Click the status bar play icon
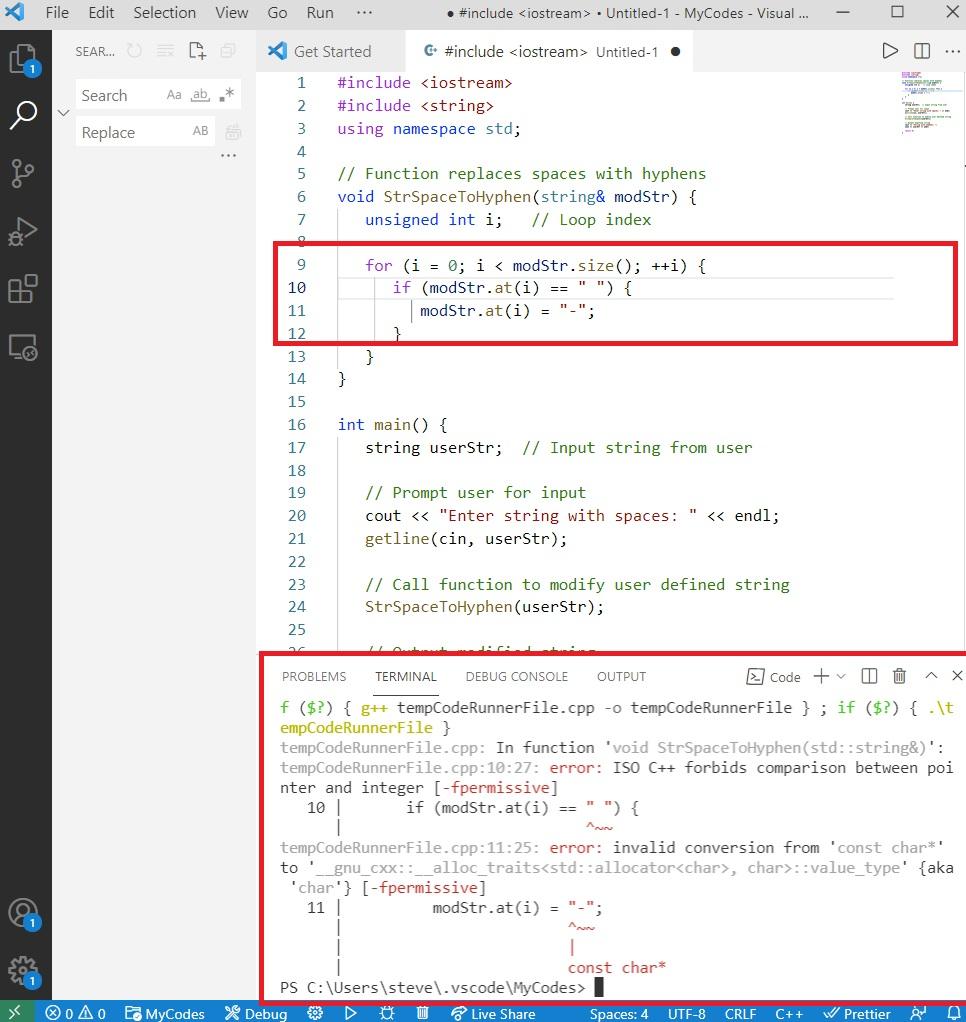 351,1013
